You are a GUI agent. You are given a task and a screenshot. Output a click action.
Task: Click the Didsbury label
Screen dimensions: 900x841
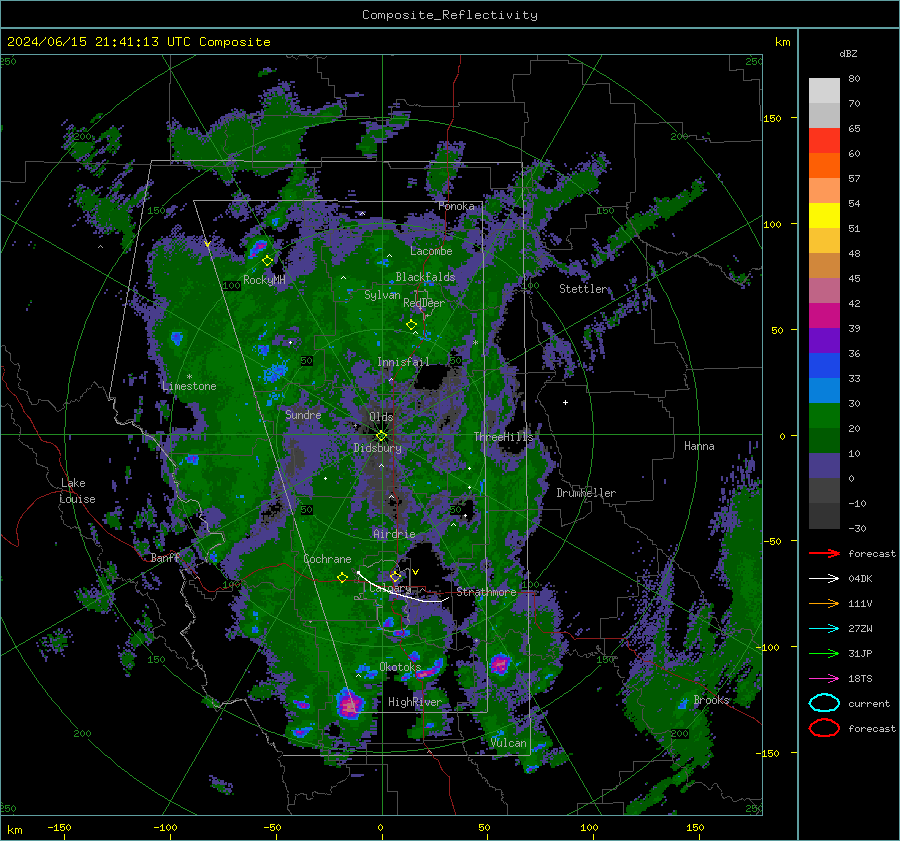click(x=377, y=448)
